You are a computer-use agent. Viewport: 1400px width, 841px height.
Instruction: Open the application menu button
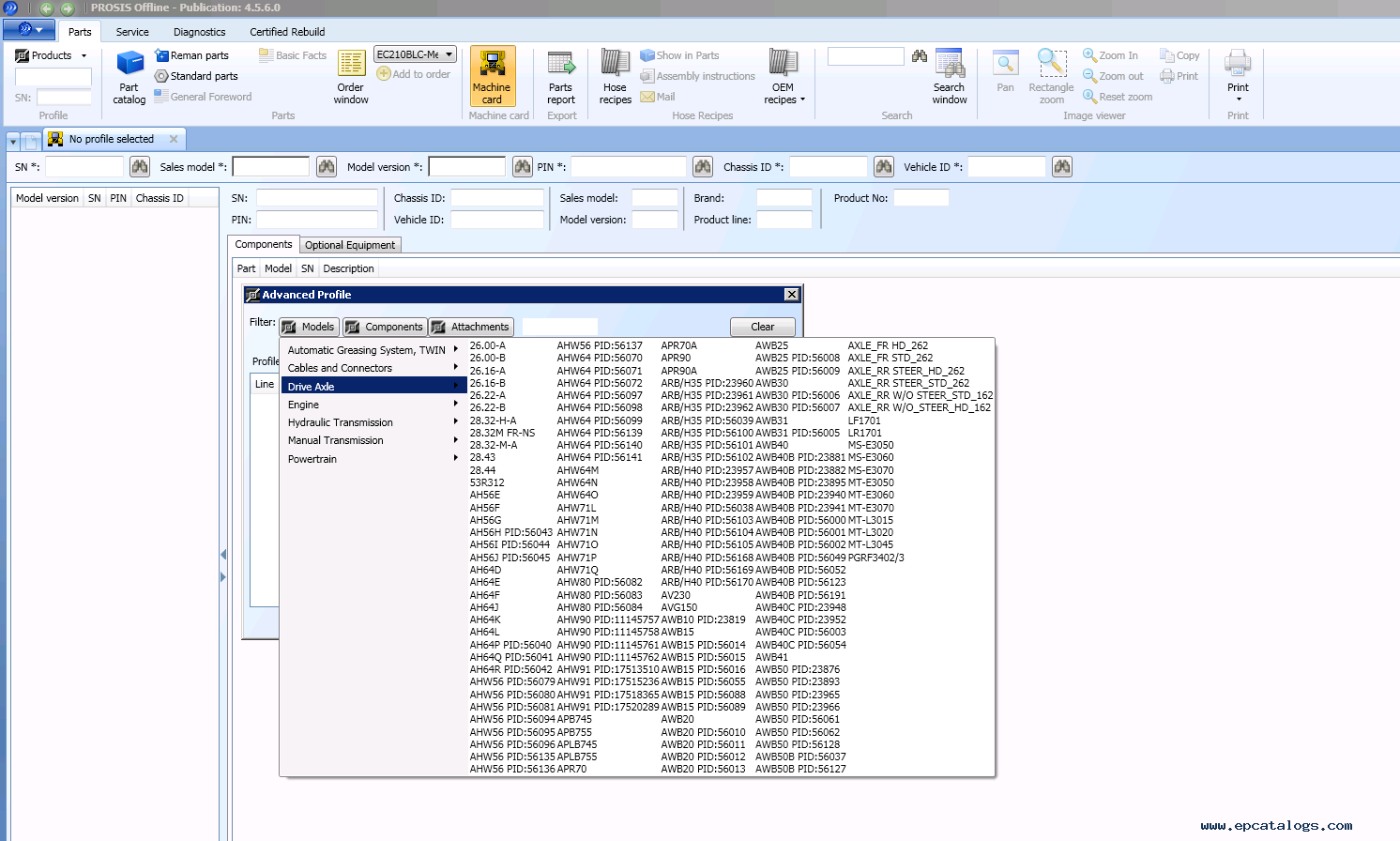pyautogui.click(x=29, y=29)
